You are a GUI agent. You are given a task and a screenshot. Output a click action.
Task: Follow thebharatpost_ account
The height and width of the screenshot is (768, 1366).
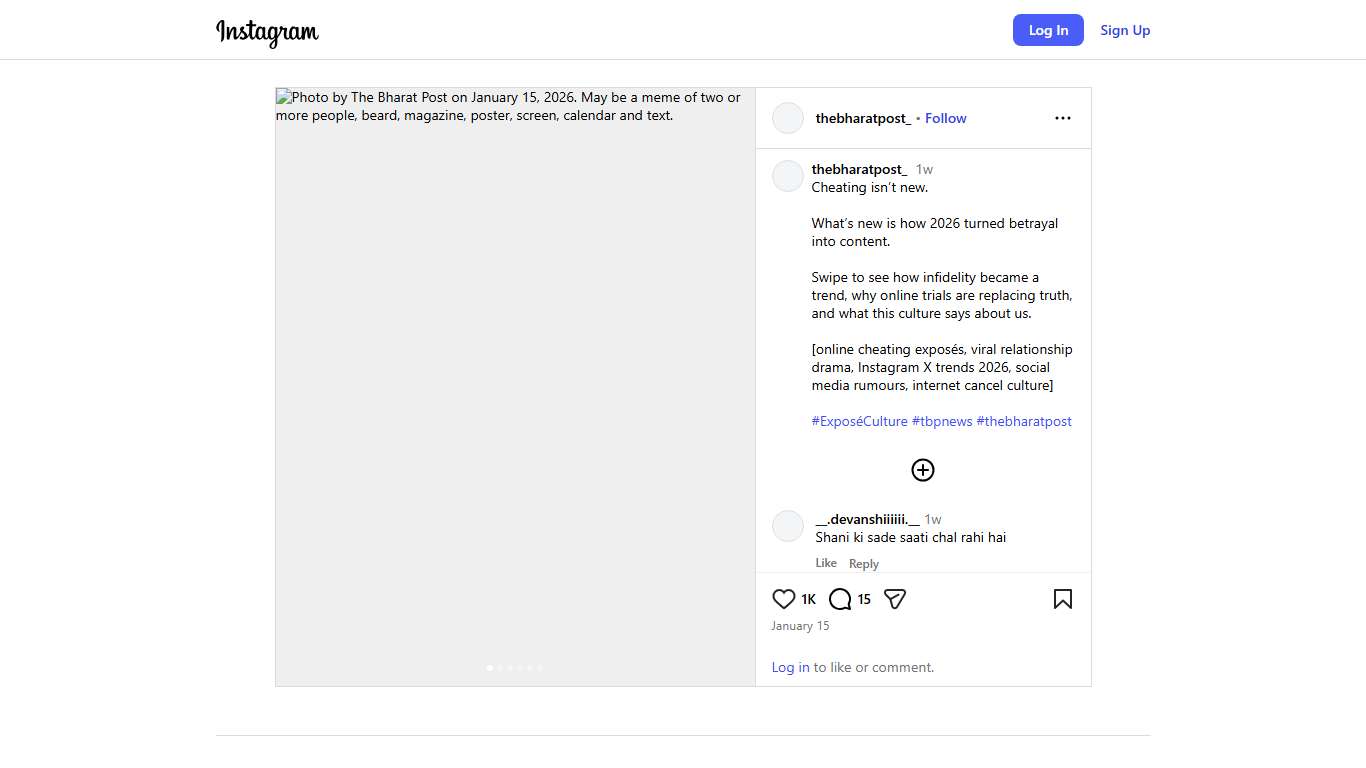(945, 118)
